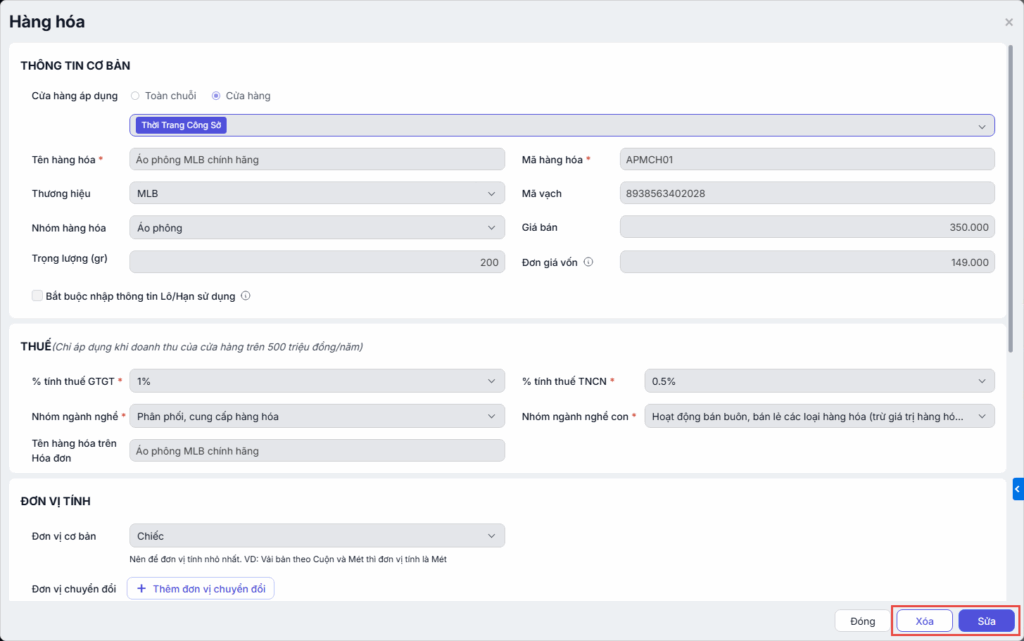Click the Đóng button
Image resolution: width=1024 pixels, height=641 pixels.
[x=862, y=621]
